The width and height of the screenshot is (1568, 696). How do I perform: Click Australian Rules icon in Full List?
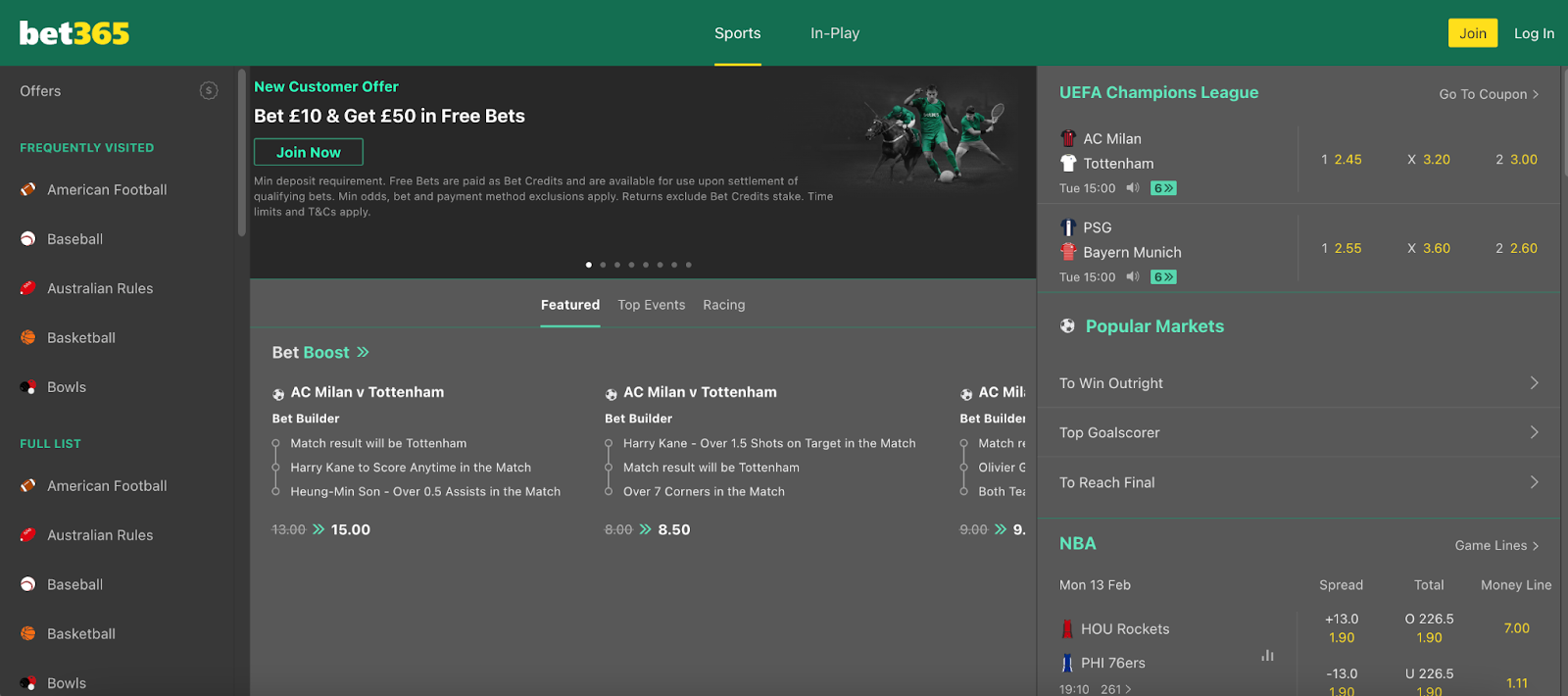(28, 535)
